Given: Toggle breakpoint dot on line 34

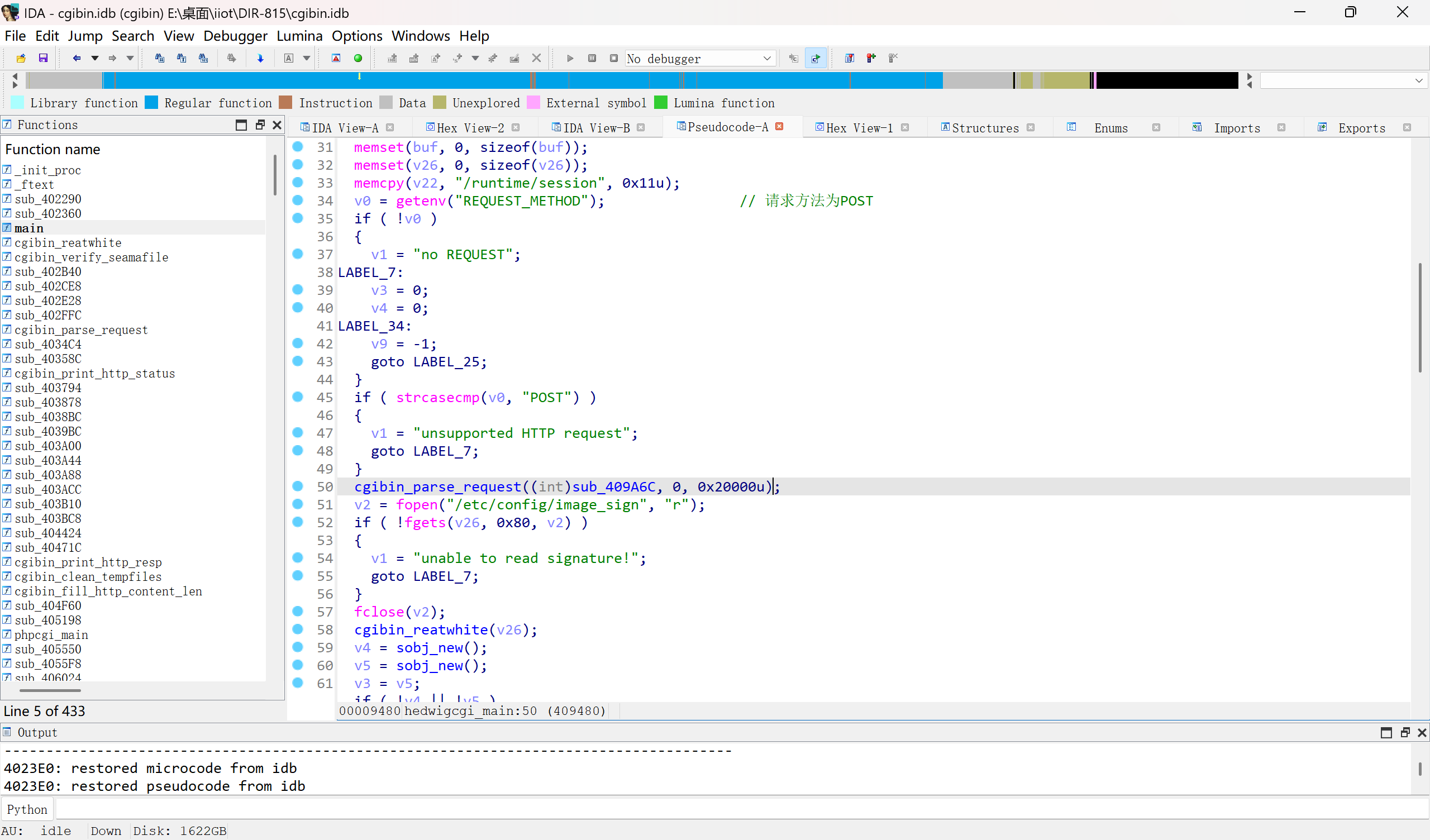Looking at the screenshot, I should pos(297,201).
